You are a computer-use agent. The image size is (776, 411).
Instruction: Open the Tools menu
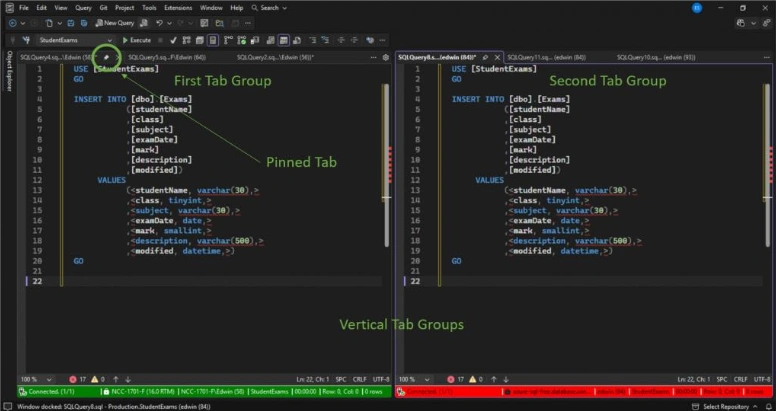(149, 8)
